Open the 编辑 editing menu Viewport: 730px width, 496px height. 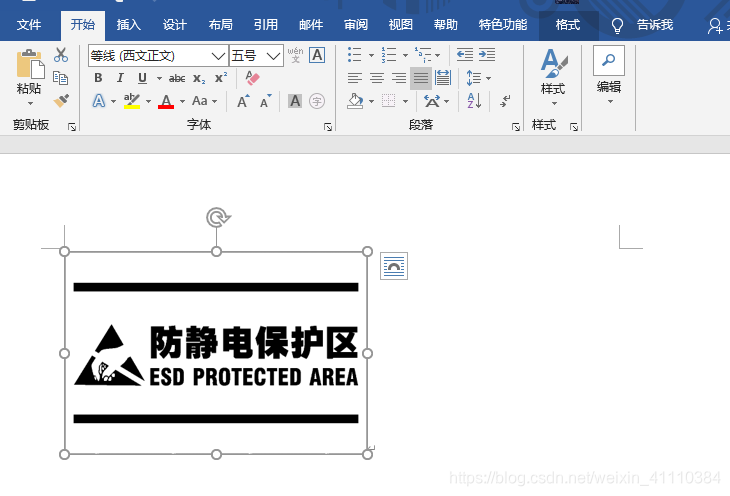[x=609, y=75]
